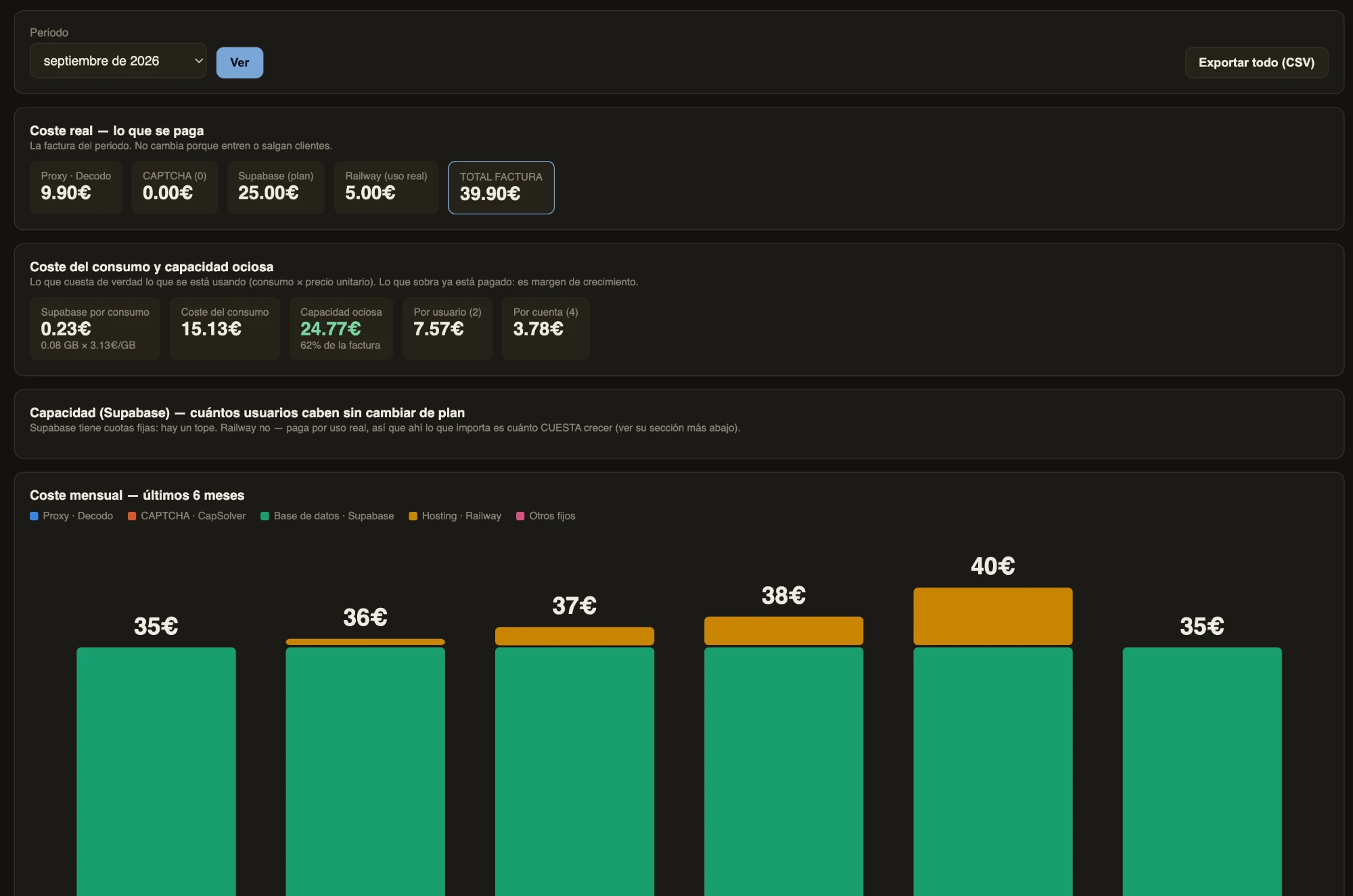Click the Supabase por consumo 0.23€ card
This screenshot has width=1353, height=896.
click(95, 329)
